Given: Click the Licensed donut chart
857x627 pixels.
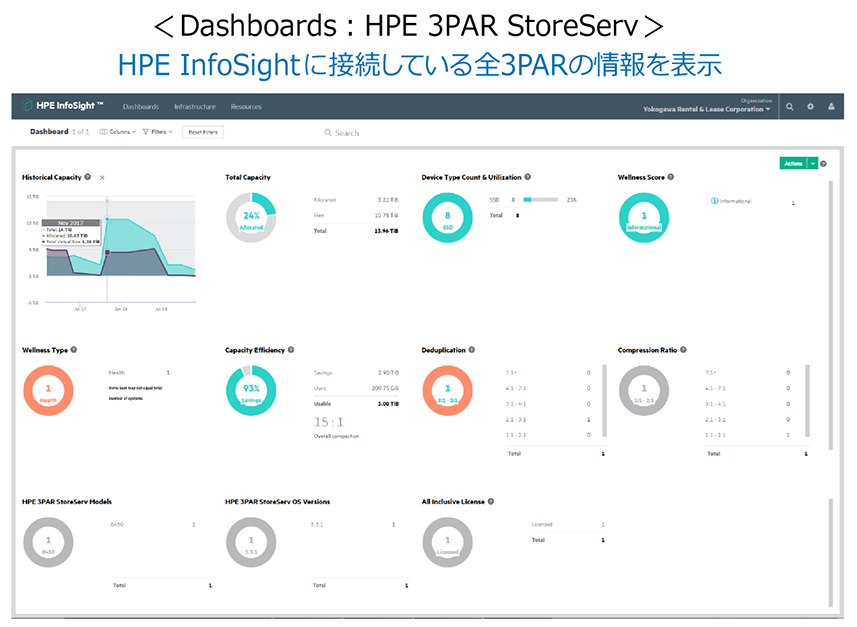Looking at the screenshot, I should coord(448,542).
